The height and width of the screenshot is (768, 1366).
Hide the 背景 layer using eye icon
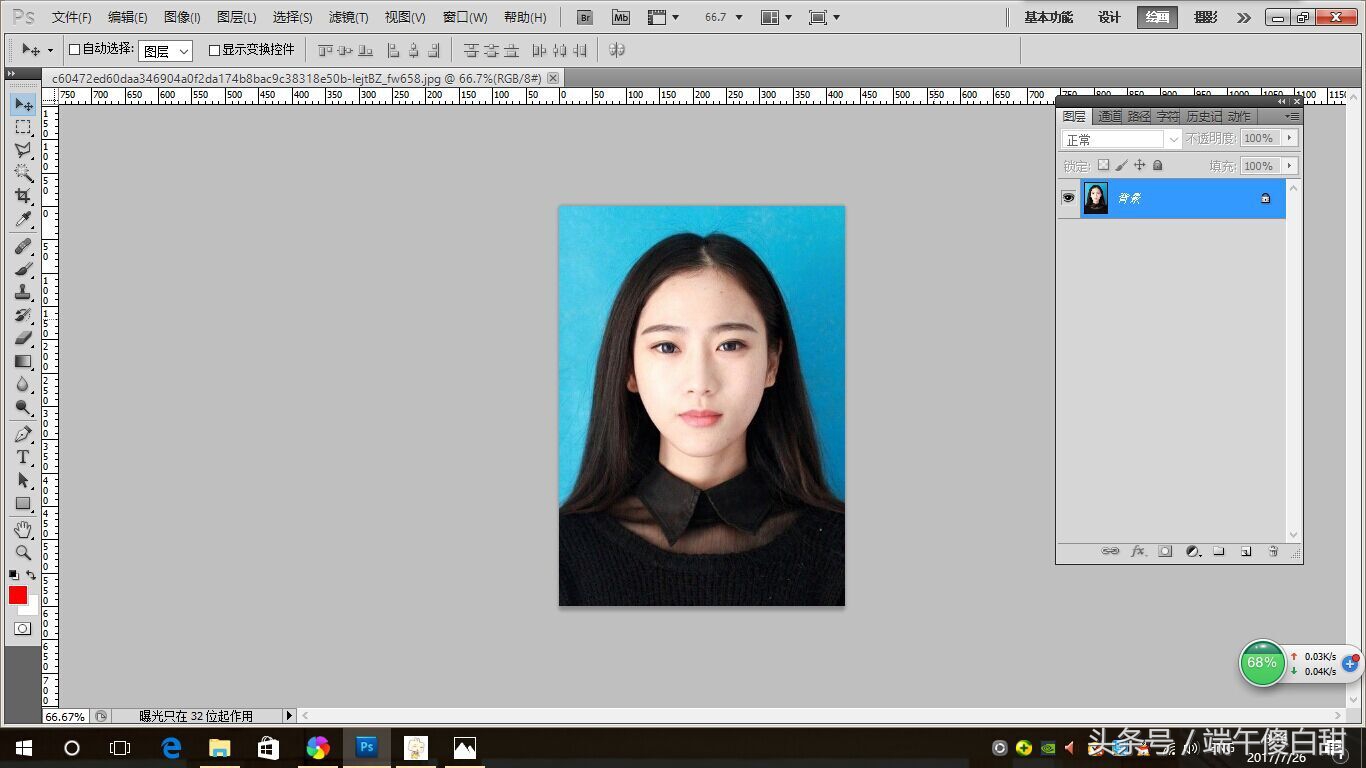point(1068,198)
